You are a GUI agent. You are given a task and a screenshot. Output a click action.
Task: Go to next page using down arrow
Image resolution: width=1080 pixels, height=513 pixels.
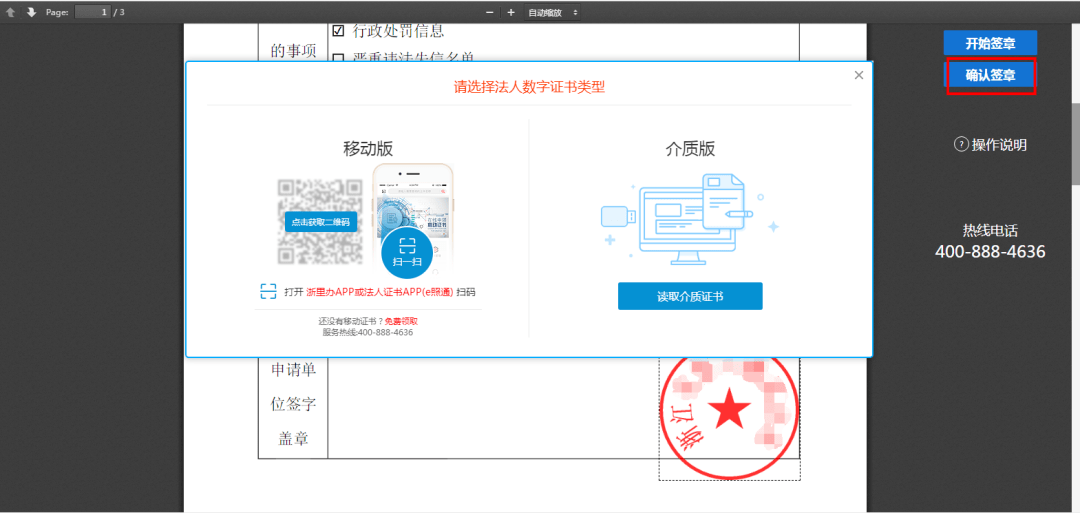[x=31, y=12]
